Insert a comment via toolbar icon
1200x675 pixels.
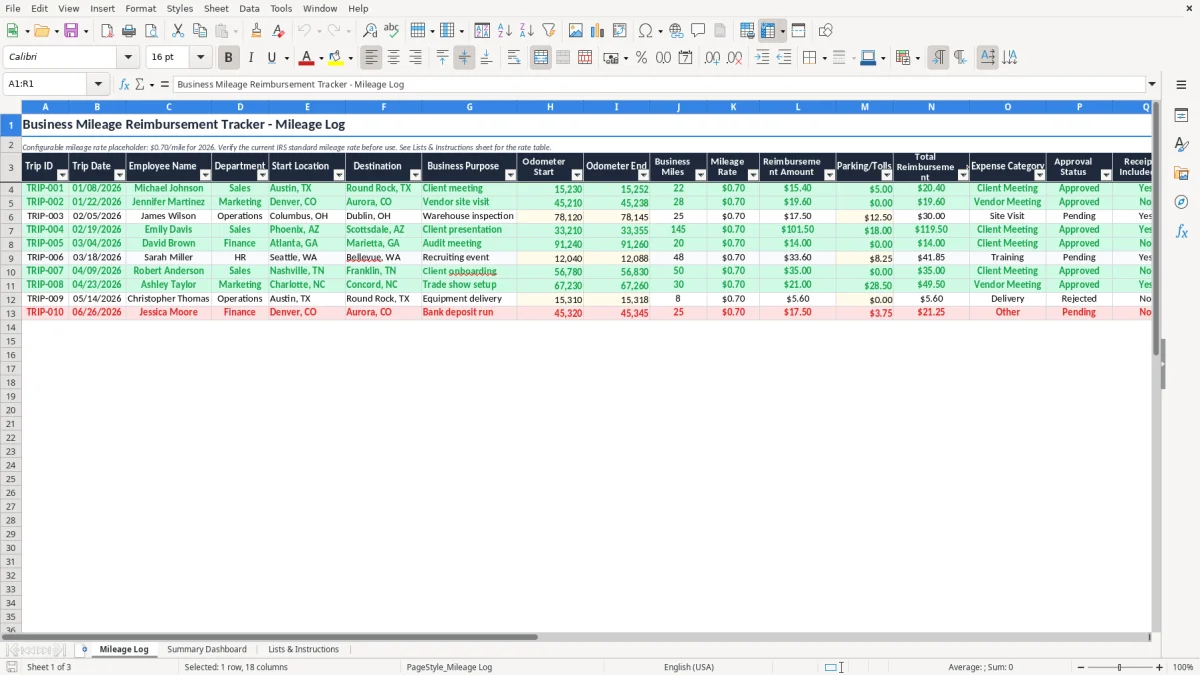[698, 31]
